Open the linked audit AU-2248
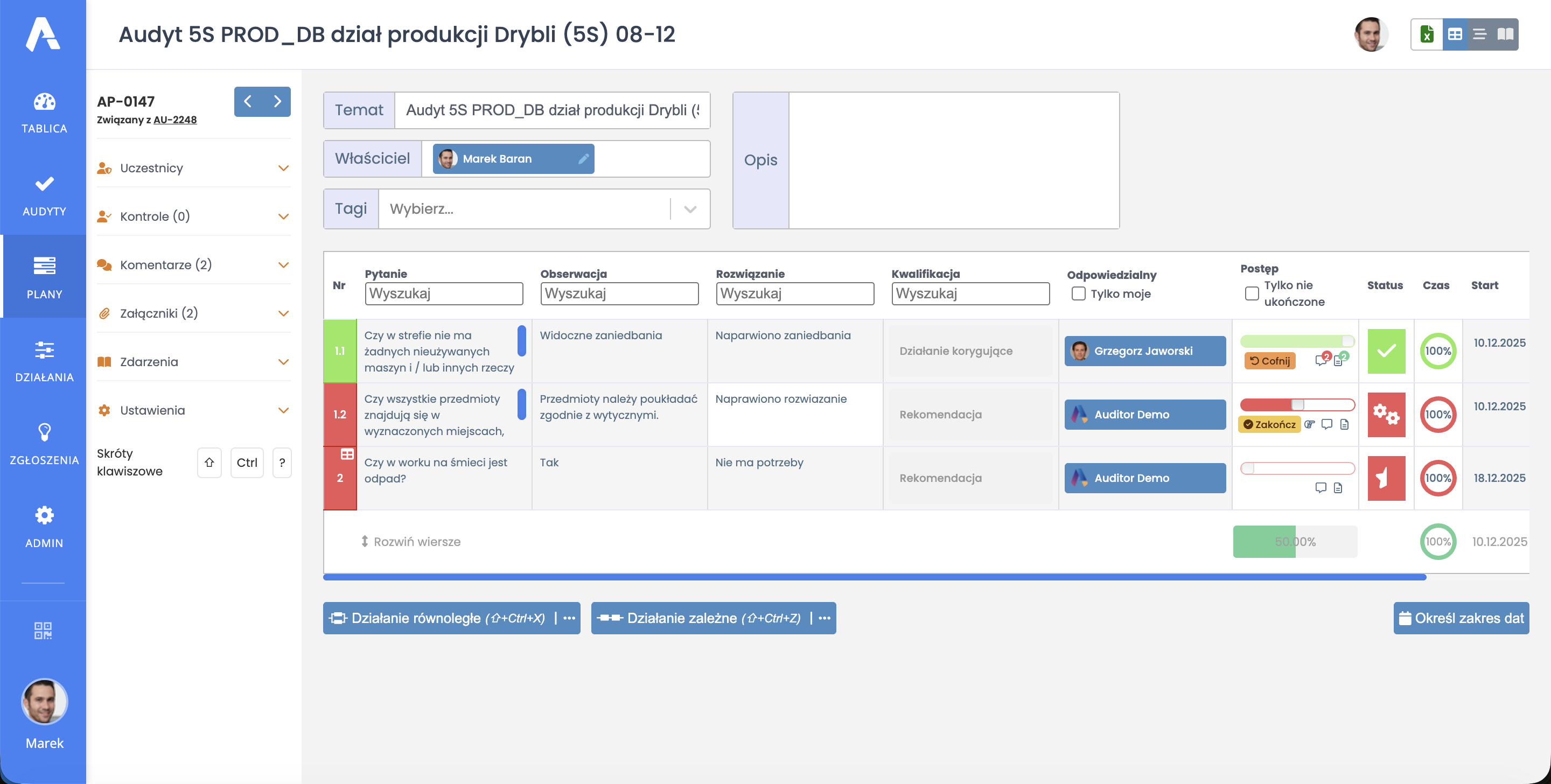The height and width of the screenshot is (784, 1551). (x=174, y=120)
